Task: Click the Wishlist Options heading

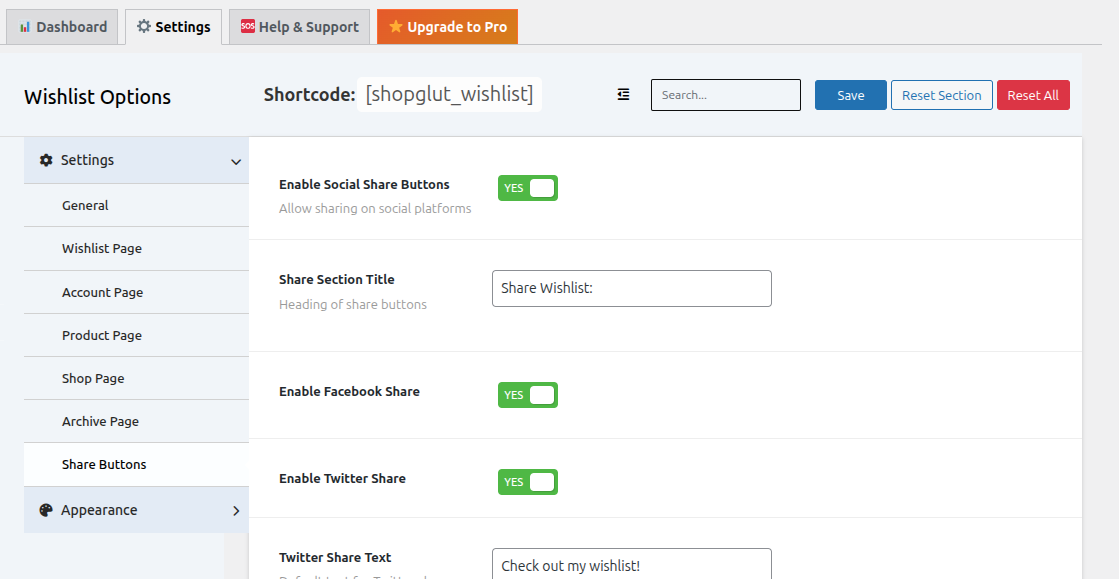Action: (x=98, y=97)
